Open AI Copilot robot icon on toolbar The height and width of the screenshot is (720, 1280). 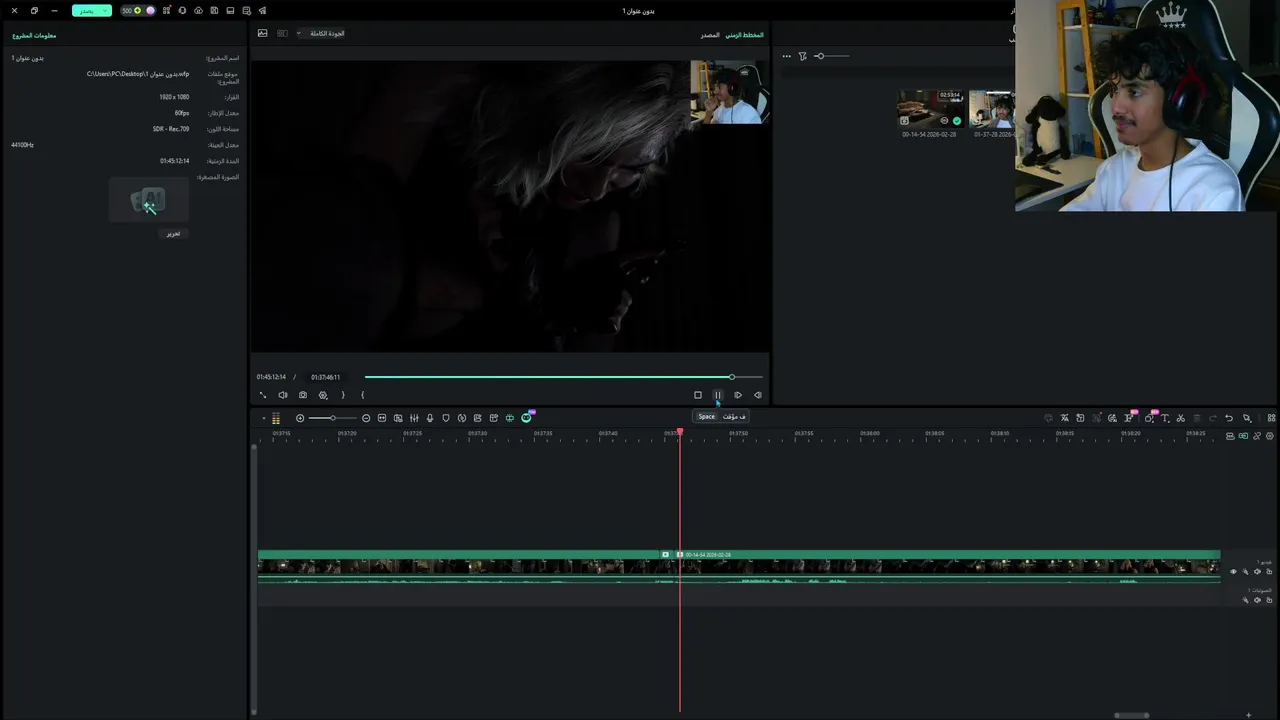526,417
